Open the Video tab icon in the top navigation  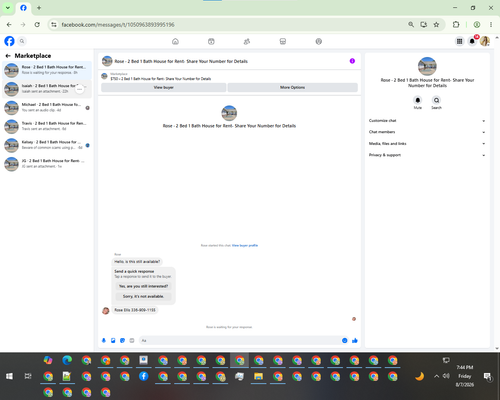pyautogui.click(x=211, y=41)
